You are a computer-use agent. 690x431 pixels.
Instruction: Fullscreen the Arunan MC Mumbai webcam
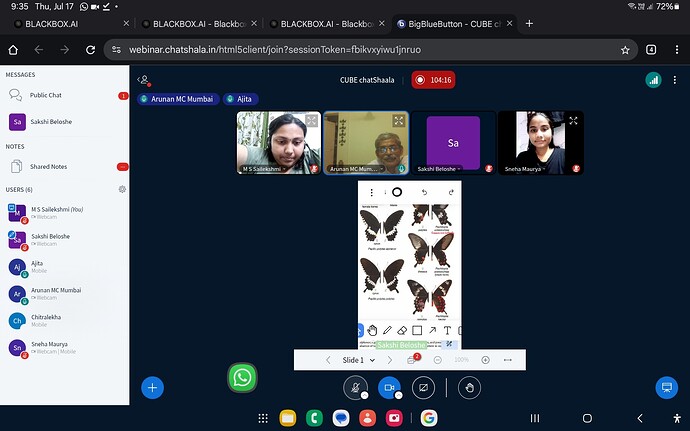pos(399,121)
